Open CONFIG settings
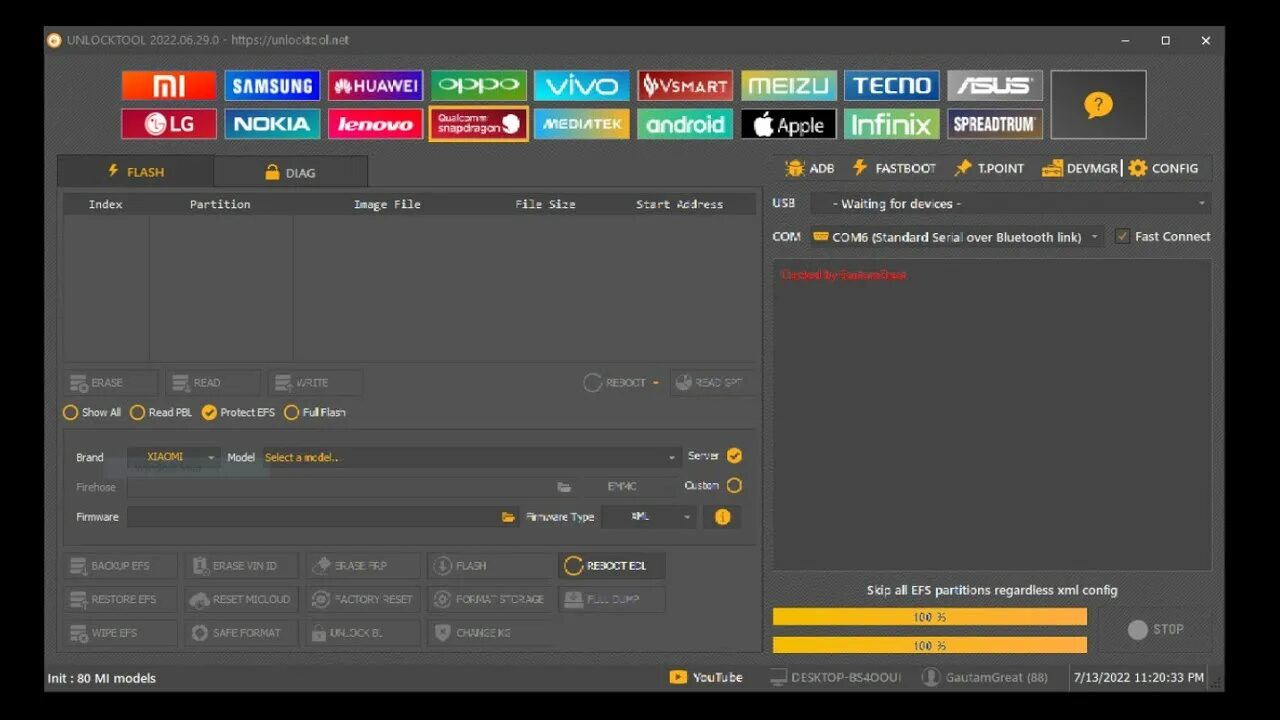Image resolution: width=1280 pixels, height=720 pixels. point(1163,168)
